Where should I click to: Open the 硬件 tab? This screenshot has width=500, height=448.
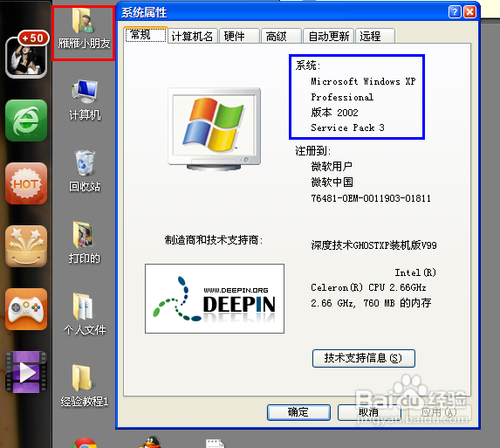pyautogui.click(x=239, y=36)
